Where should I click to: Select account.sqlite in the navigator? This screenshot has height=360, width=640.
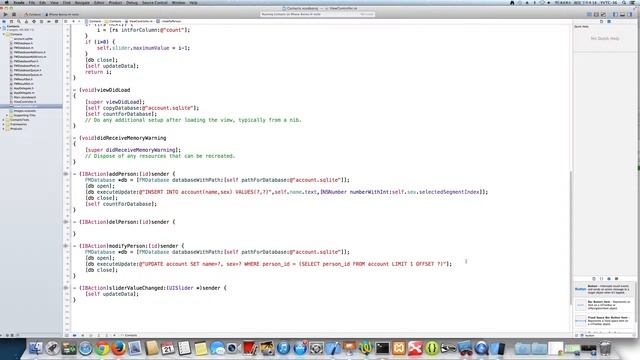click(23, 39)
